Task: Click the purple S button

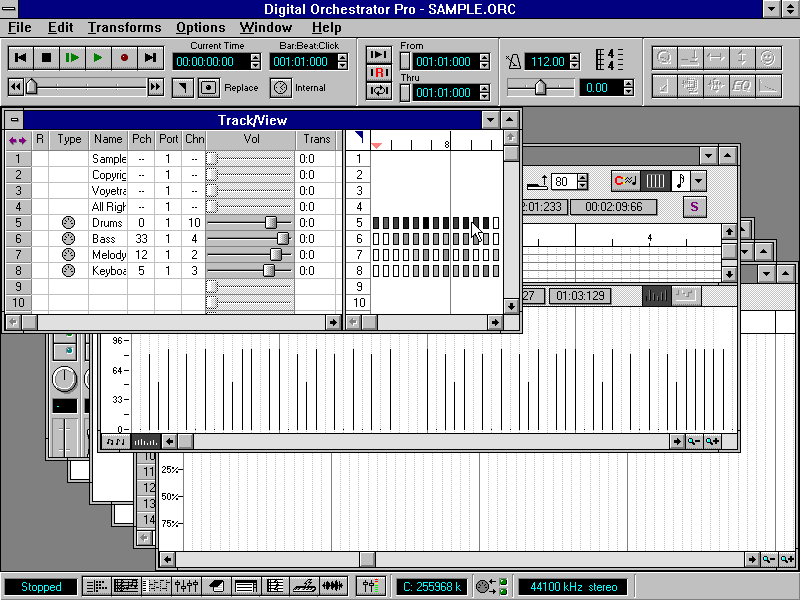Action: pos(693,207)
